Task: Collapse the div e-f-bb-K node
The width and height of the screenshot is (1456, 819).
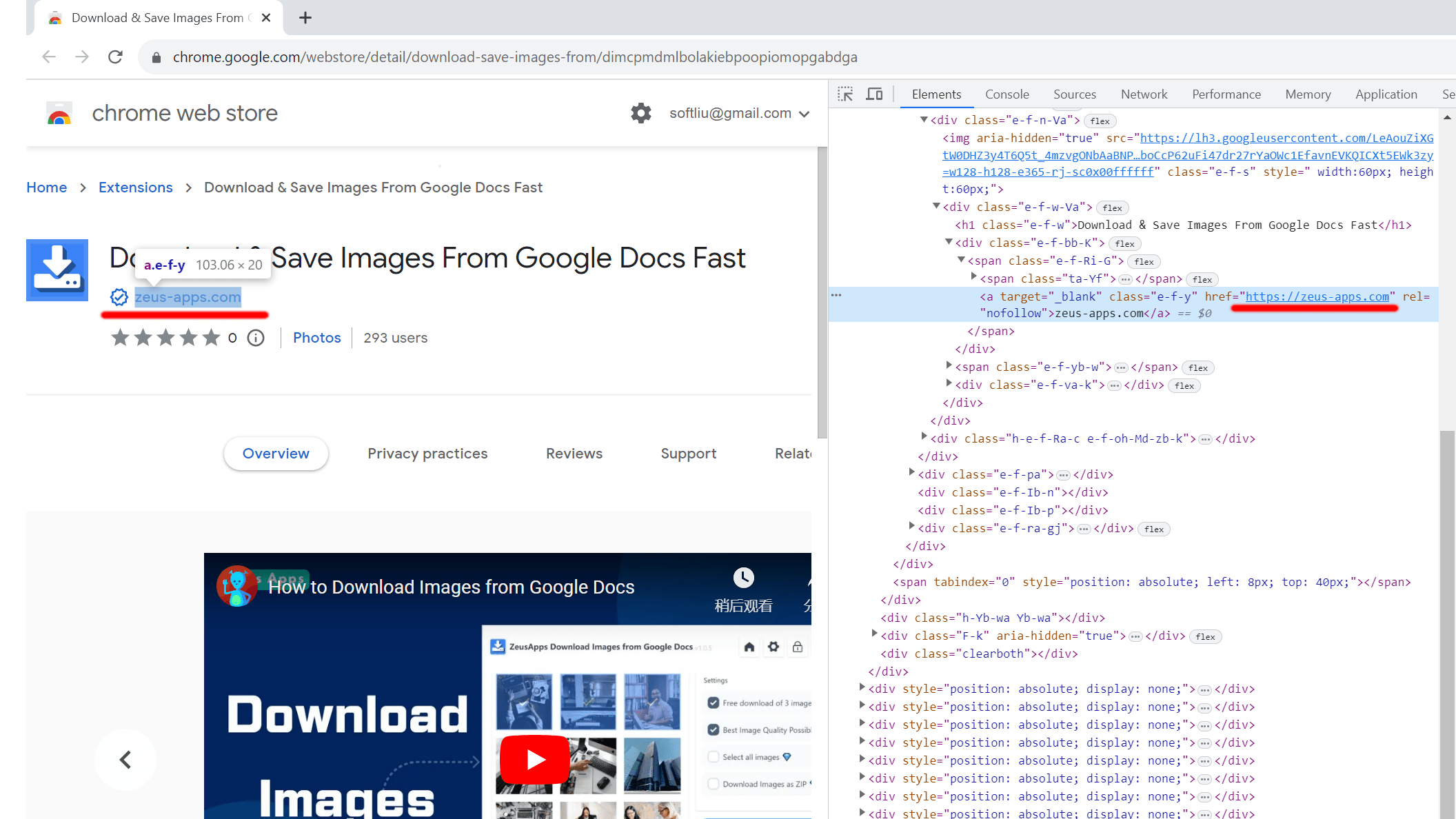Action: tap(949, 242)
